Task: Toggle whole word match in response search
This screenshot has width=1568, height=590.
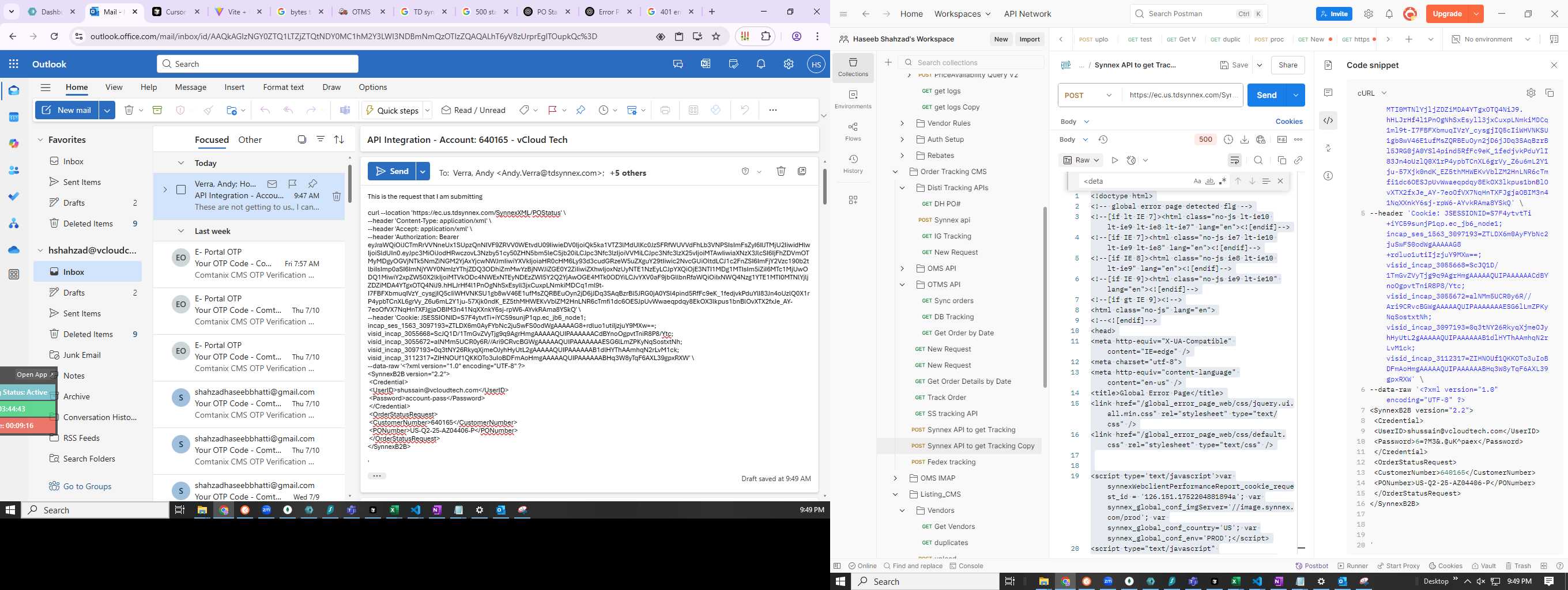Action: [1210, 181]
